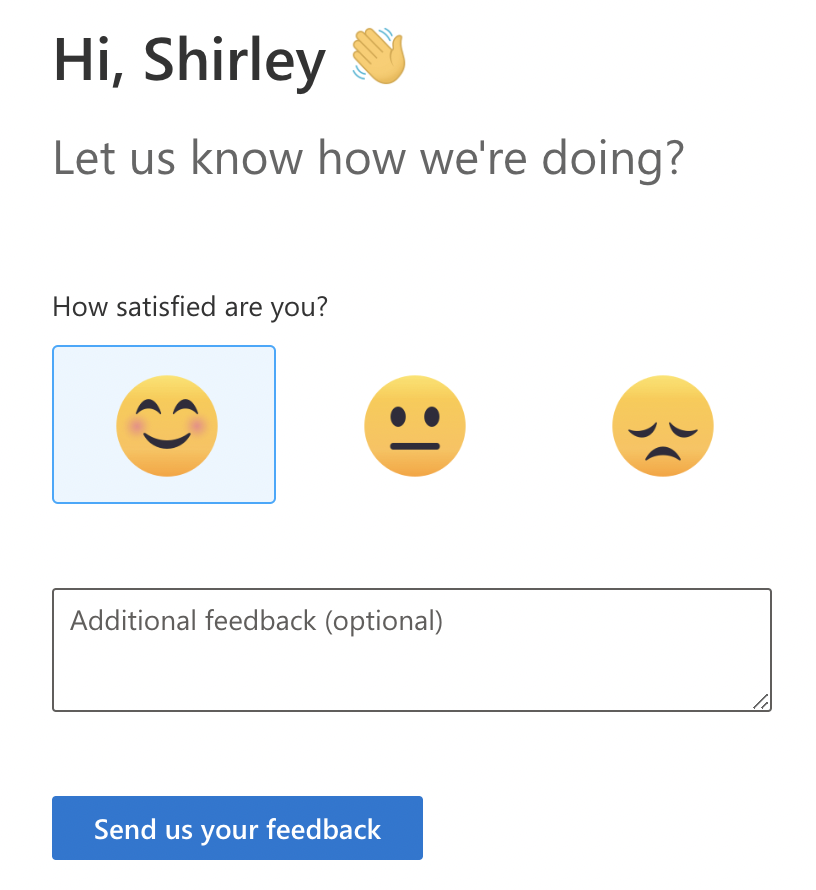Click the 'Additional feedback (optional)' placeholder text
This screenshot has height=890, width=816.
click(256, 621)
